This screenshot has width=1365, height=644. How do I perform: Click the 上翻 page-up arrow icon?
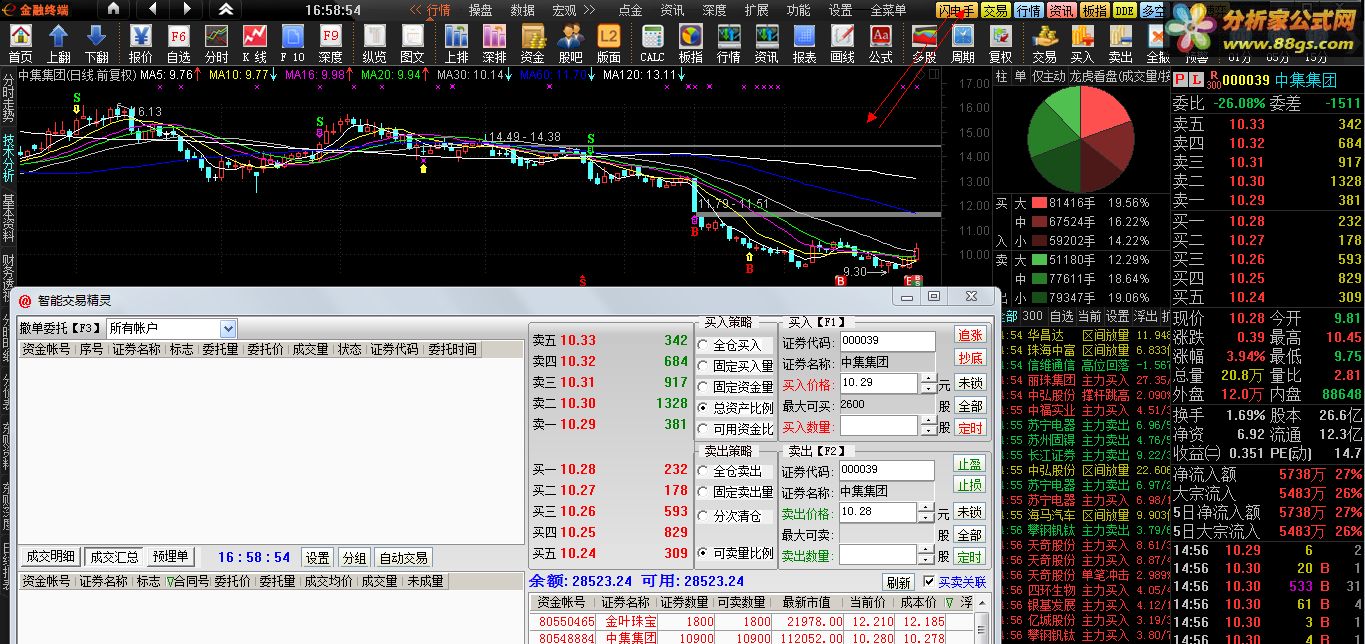click(58, 45)
